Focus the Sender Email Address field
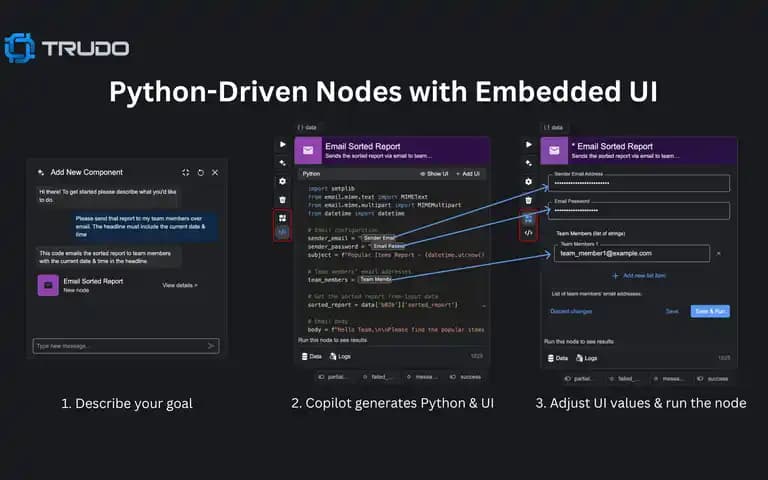Viewport: 768px width, 480px height. tap(639, 183)
